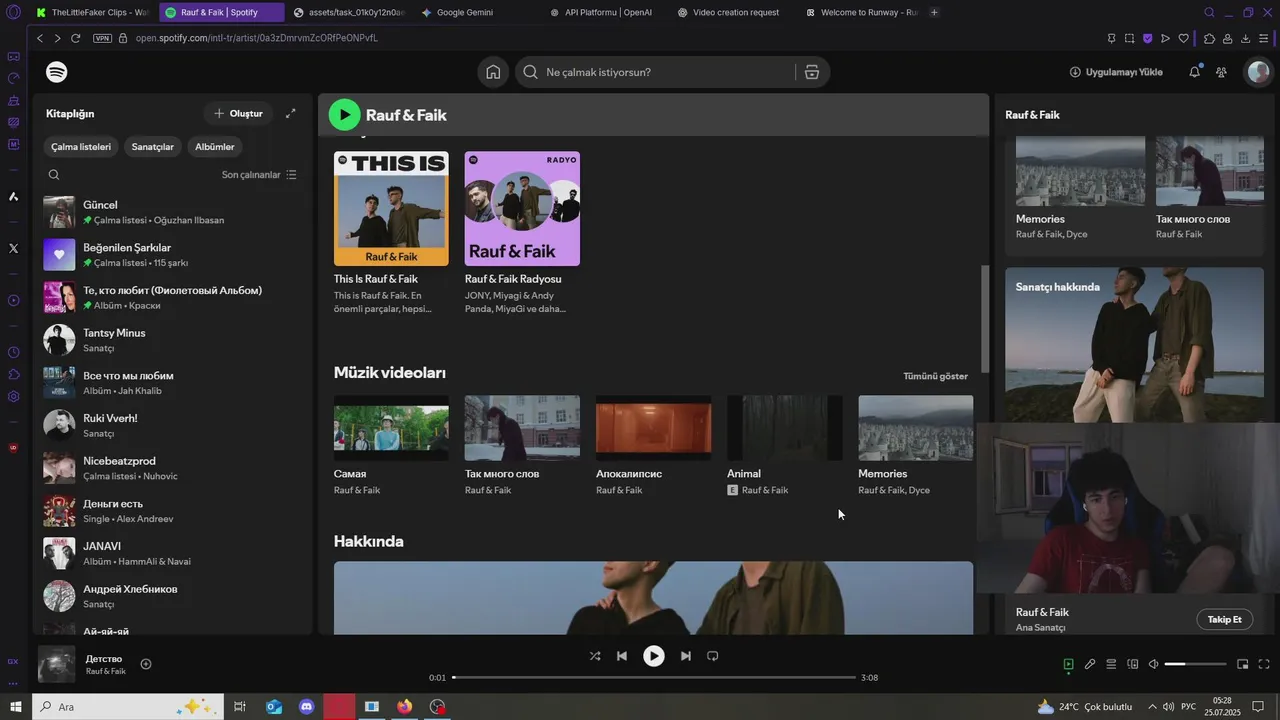
Task: Search within your library
Action: coord(54,174)
